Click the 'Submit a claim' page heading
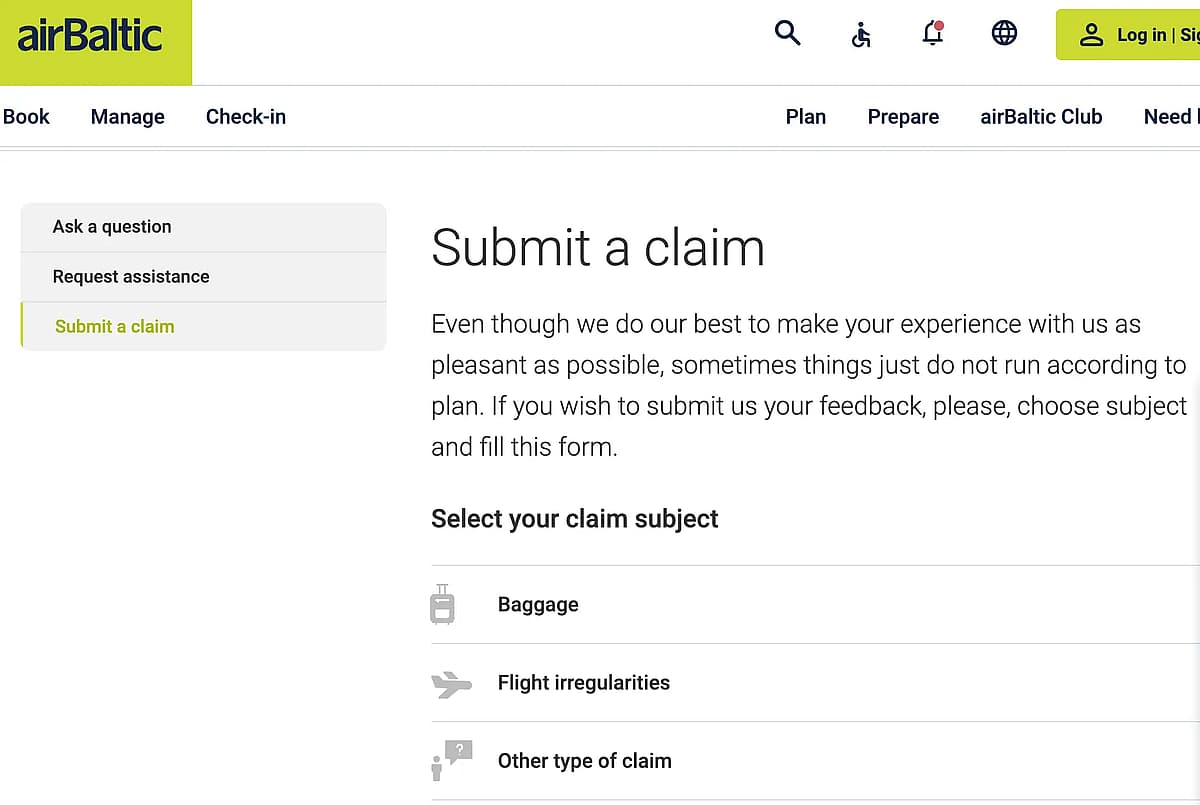The image size is (1200, 805). pyautogui.click(x=598, y=247)
